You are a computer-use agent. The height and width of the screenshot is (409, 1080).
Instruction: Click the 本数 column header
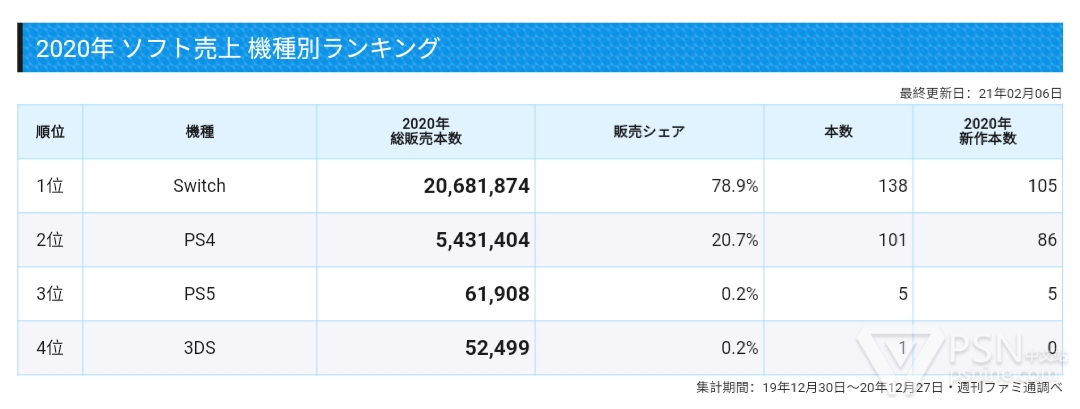click(838, 132)
